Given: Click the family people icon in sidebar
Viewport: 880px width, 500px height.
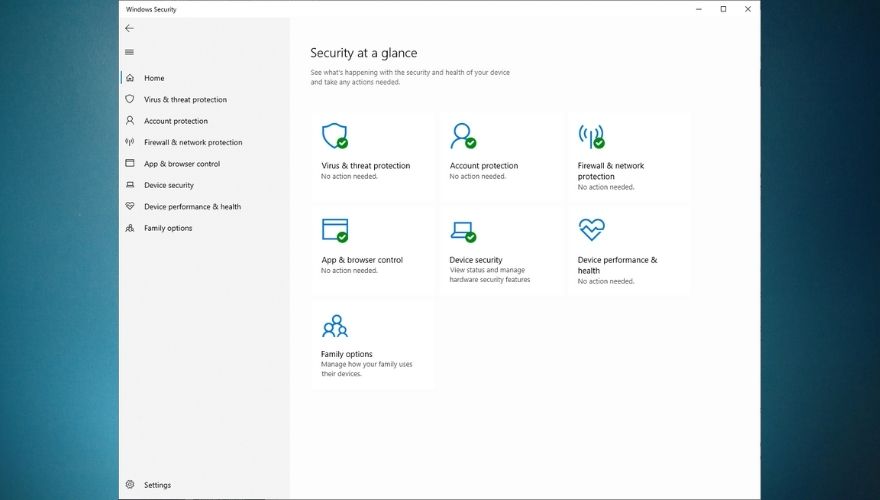Looking at the screenshot, I should (130, 228).
